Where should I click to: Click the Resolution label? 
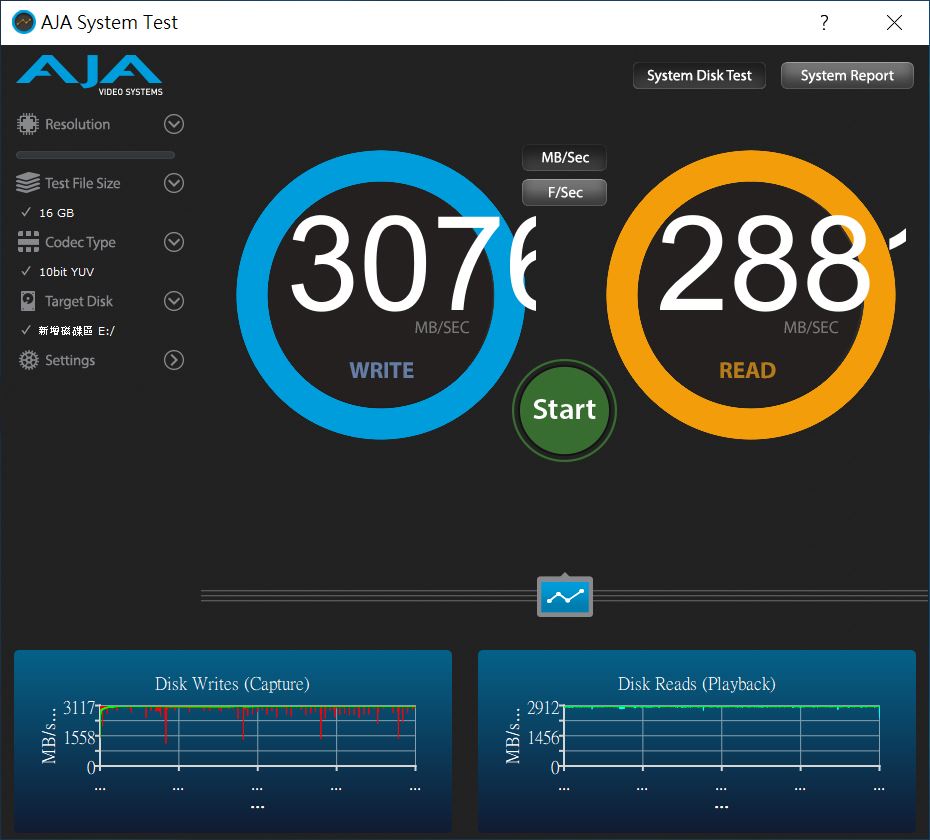78,124
